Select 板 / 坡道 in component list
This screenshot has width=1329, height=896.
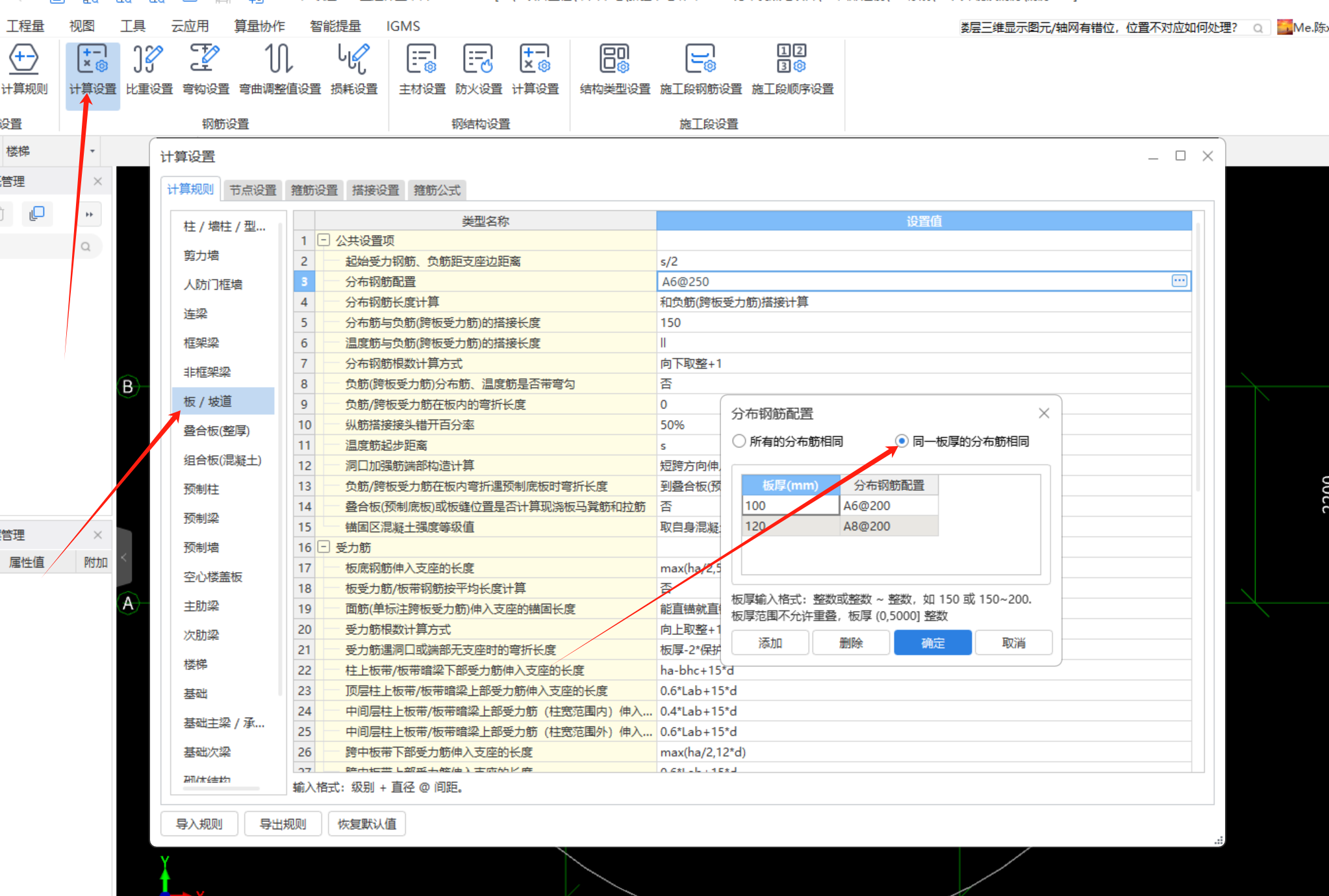click(x=223, y=401)
